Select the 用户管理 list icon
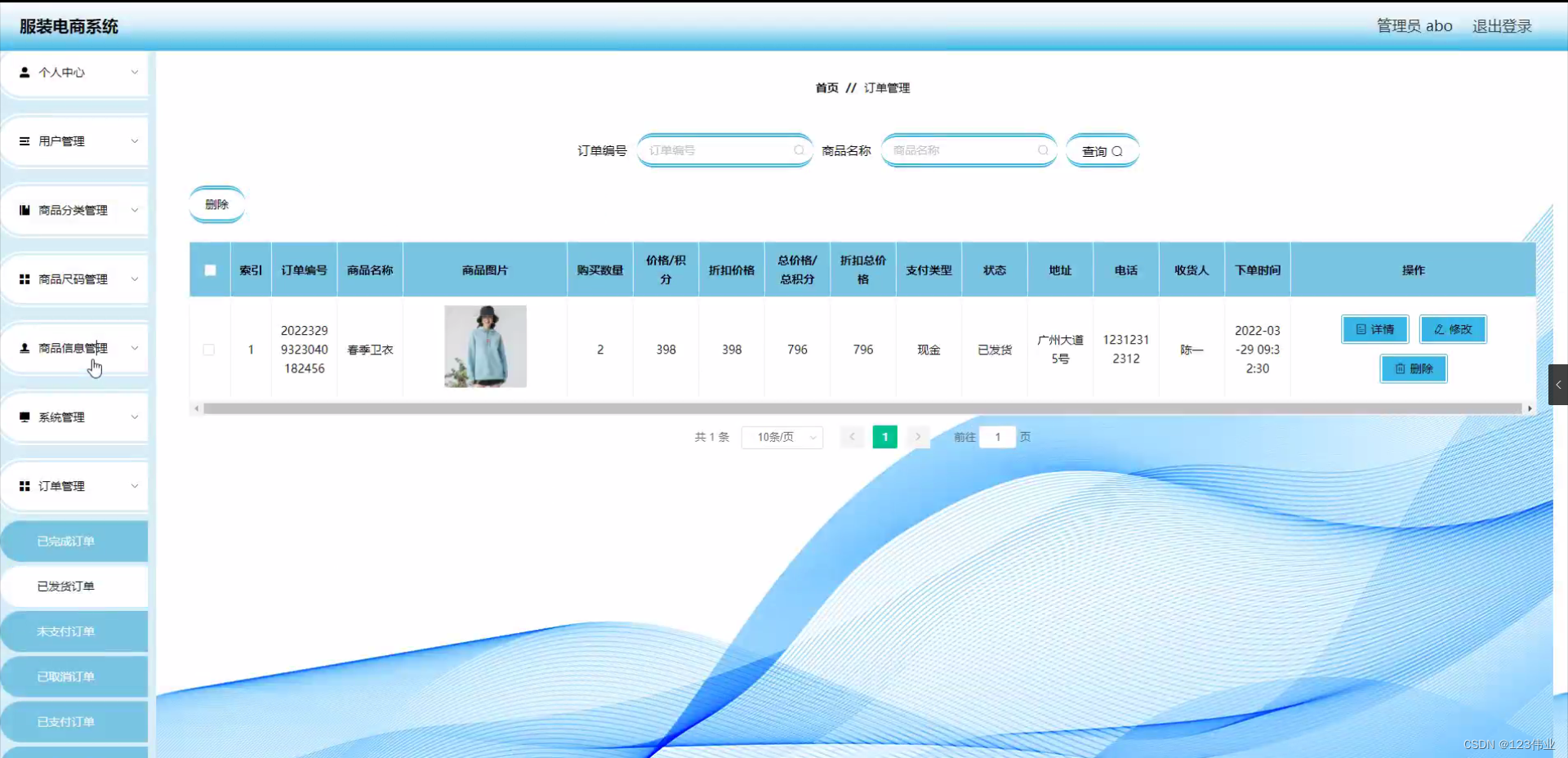 (24, 140)
